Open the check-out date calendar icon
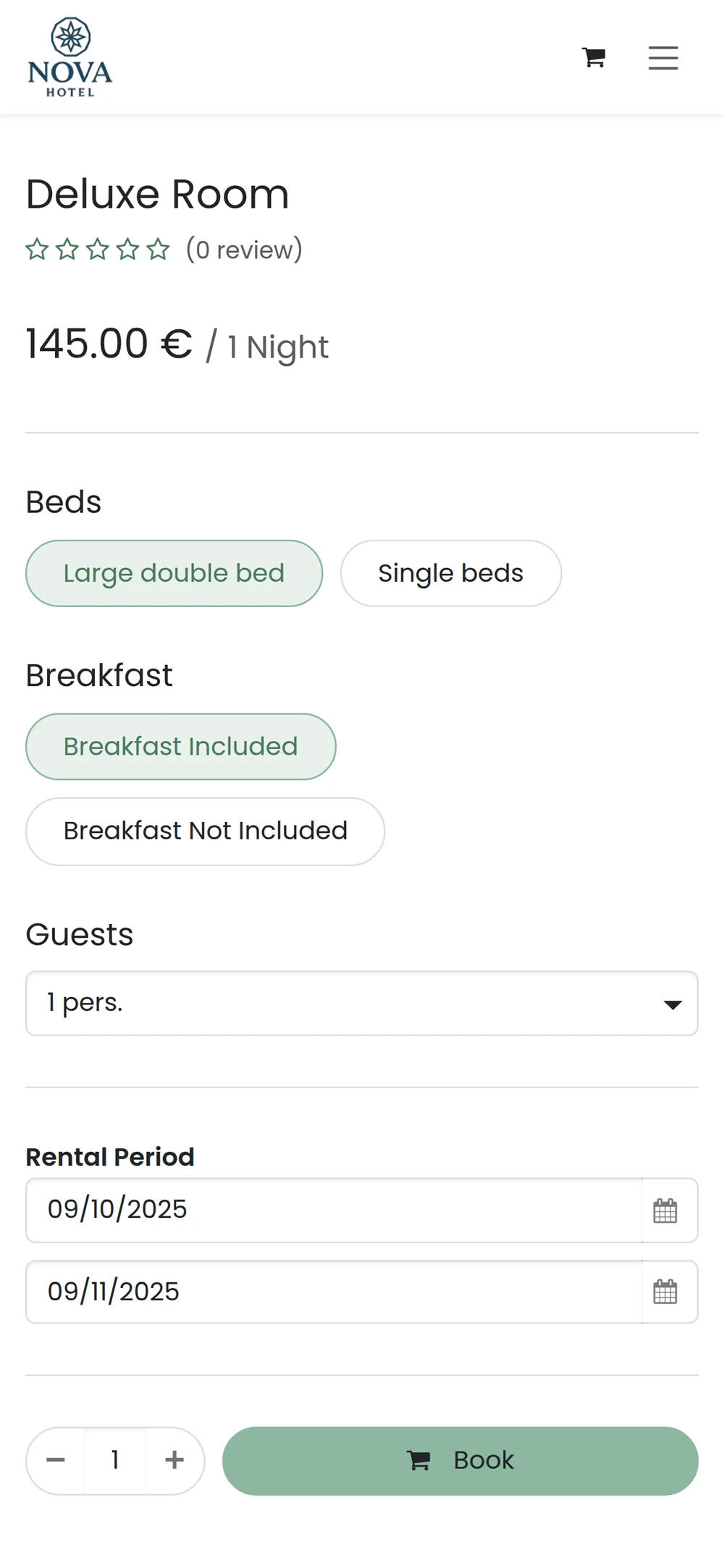Screen dimensions: 724x1568 [x=665, y=1292]
